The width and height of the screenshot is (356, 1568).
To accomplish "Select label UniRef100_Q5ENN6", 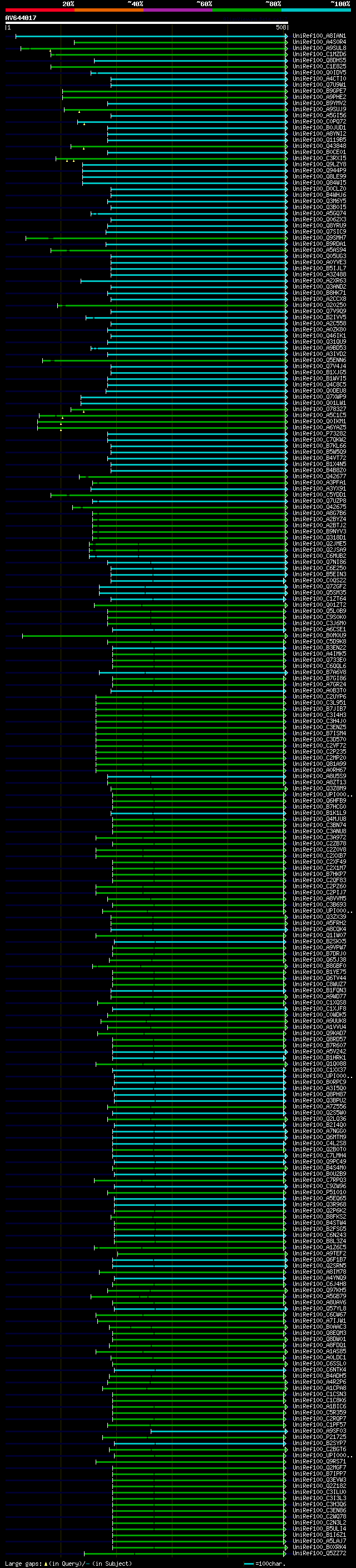I will coord(319,360).
